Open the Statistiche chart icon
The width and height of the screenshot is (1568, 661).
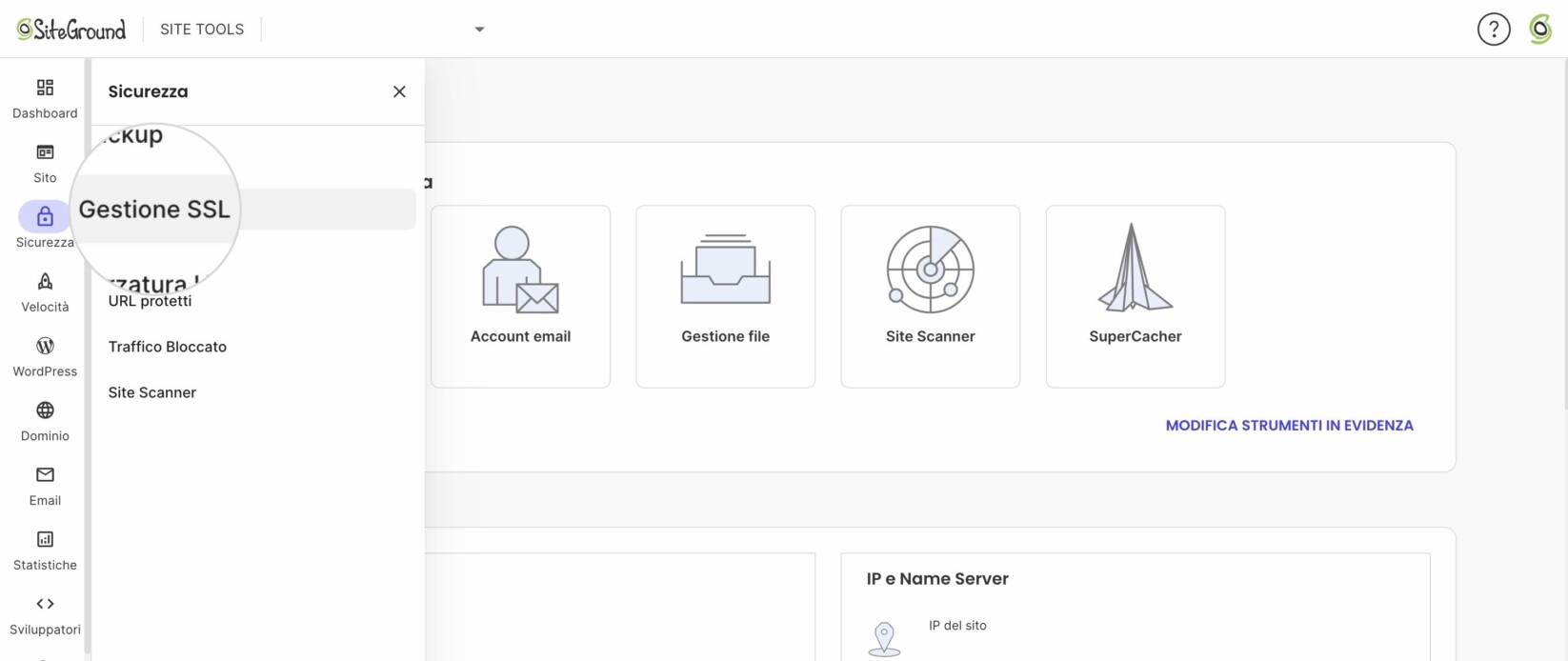tap(45, 539)
